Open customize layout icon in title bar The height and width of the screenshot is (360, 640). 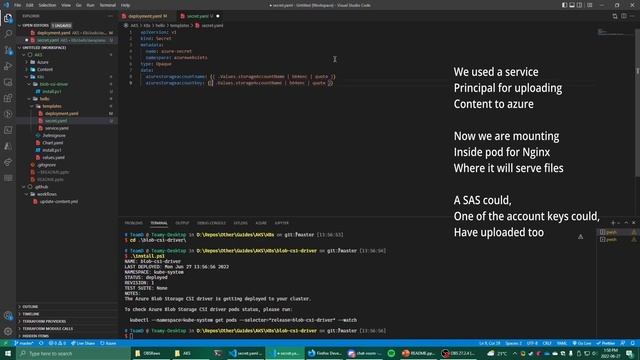[589, 5]
